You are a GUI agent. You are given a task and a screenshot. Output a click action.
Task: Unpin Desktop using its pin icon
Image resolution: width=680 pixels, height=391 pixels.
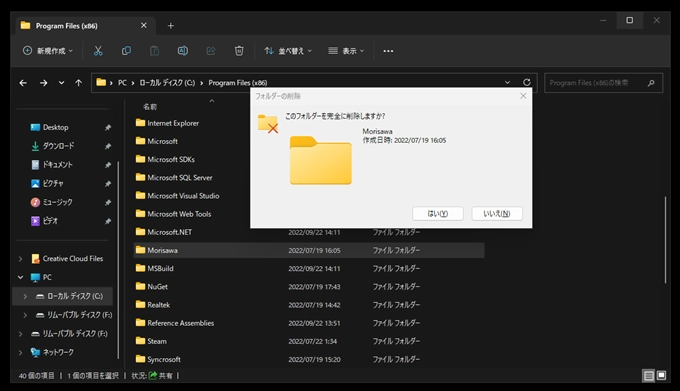point(108,127)
